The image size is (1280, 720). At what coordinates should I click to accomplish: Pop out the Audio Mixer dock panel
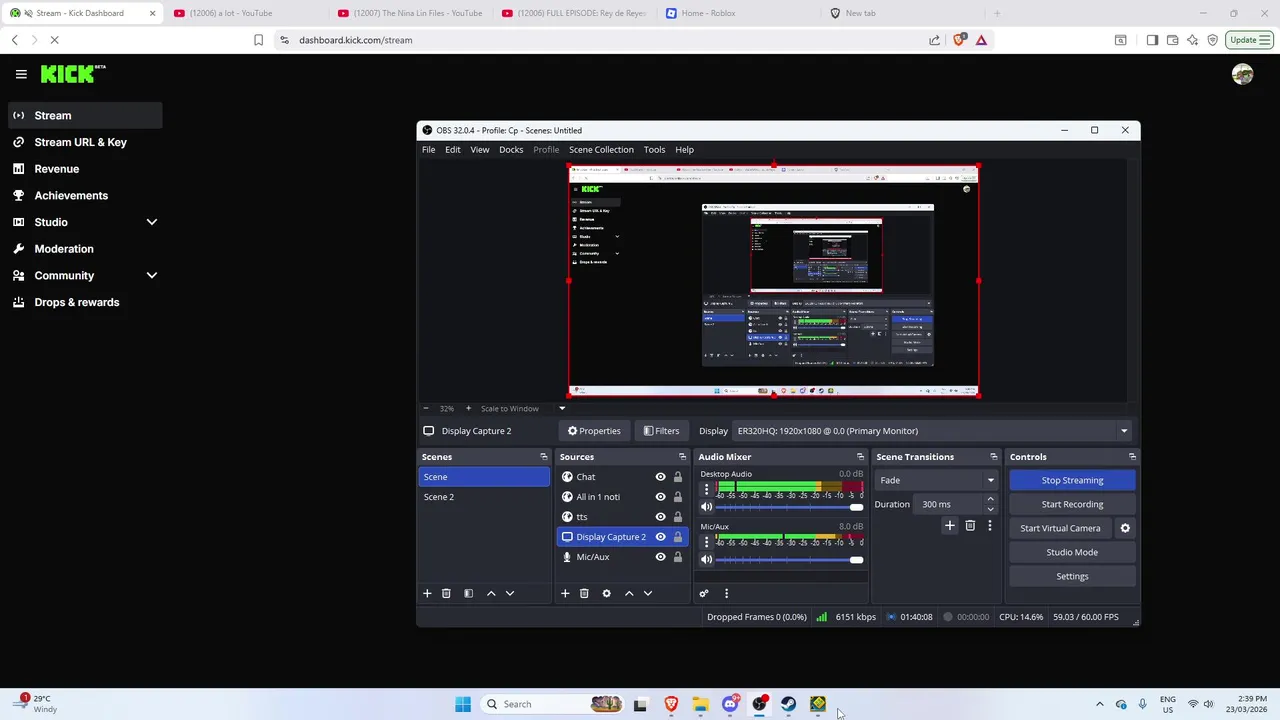tap(860, 457)
